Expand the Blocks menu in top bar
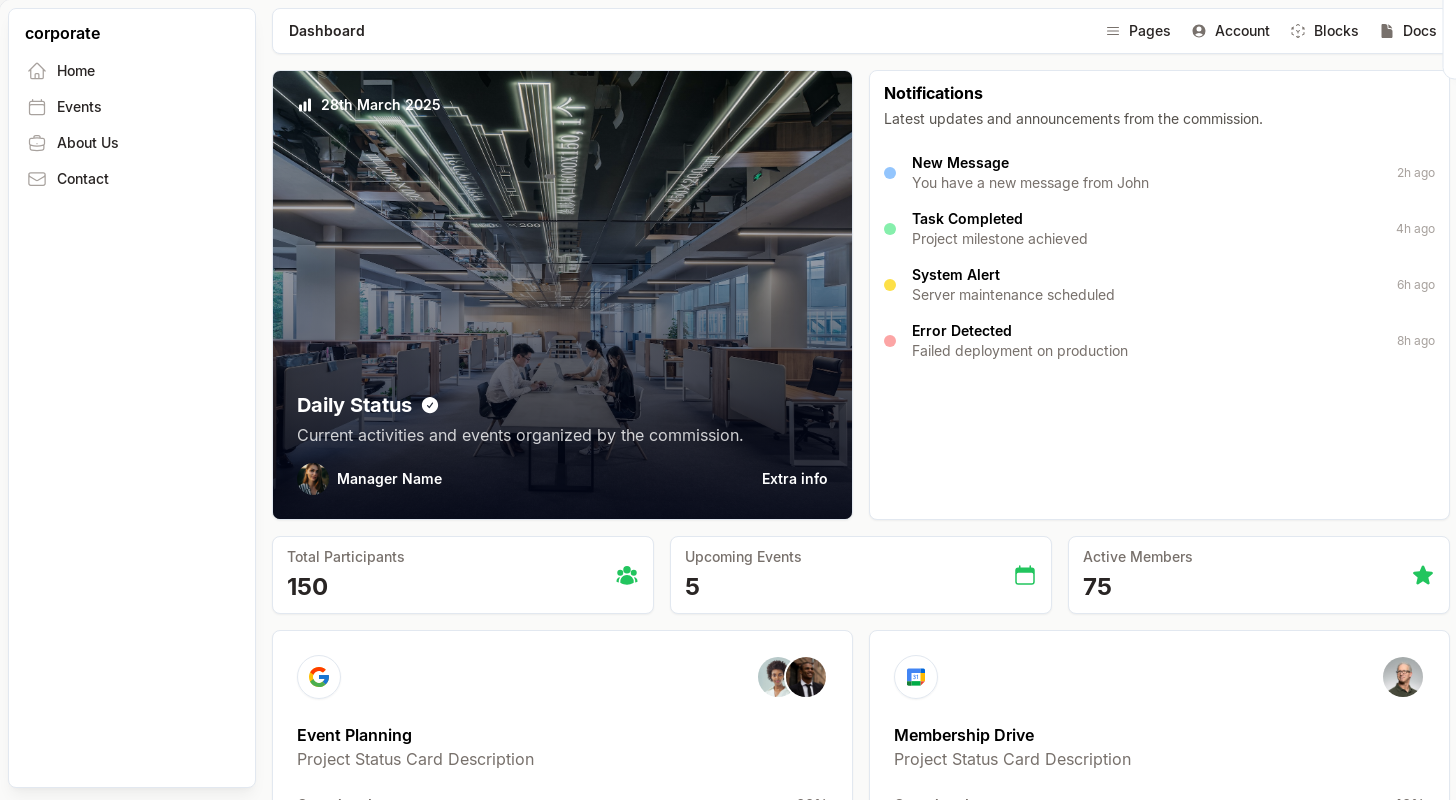 pyautogui.click(x=1324, y=31)
